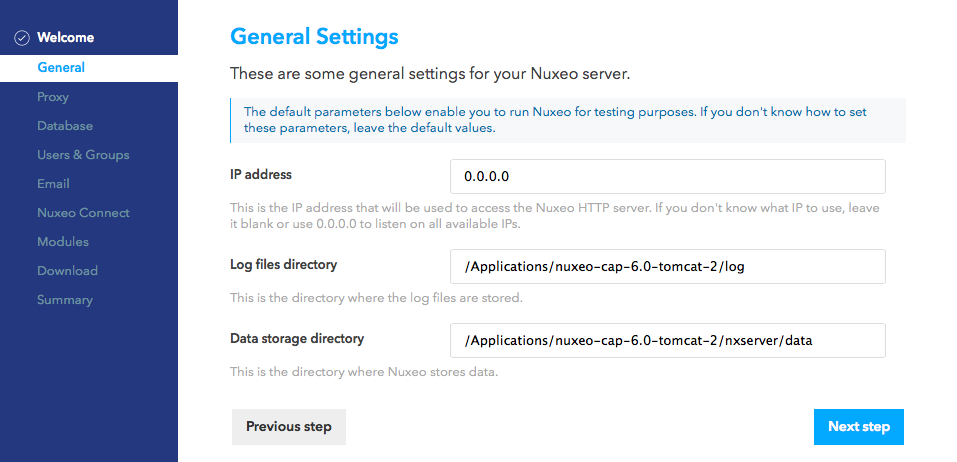Screen dimensions: 957x462
Task: Click the checkmark icon beside Welcome
Action: tap(21, 38)
